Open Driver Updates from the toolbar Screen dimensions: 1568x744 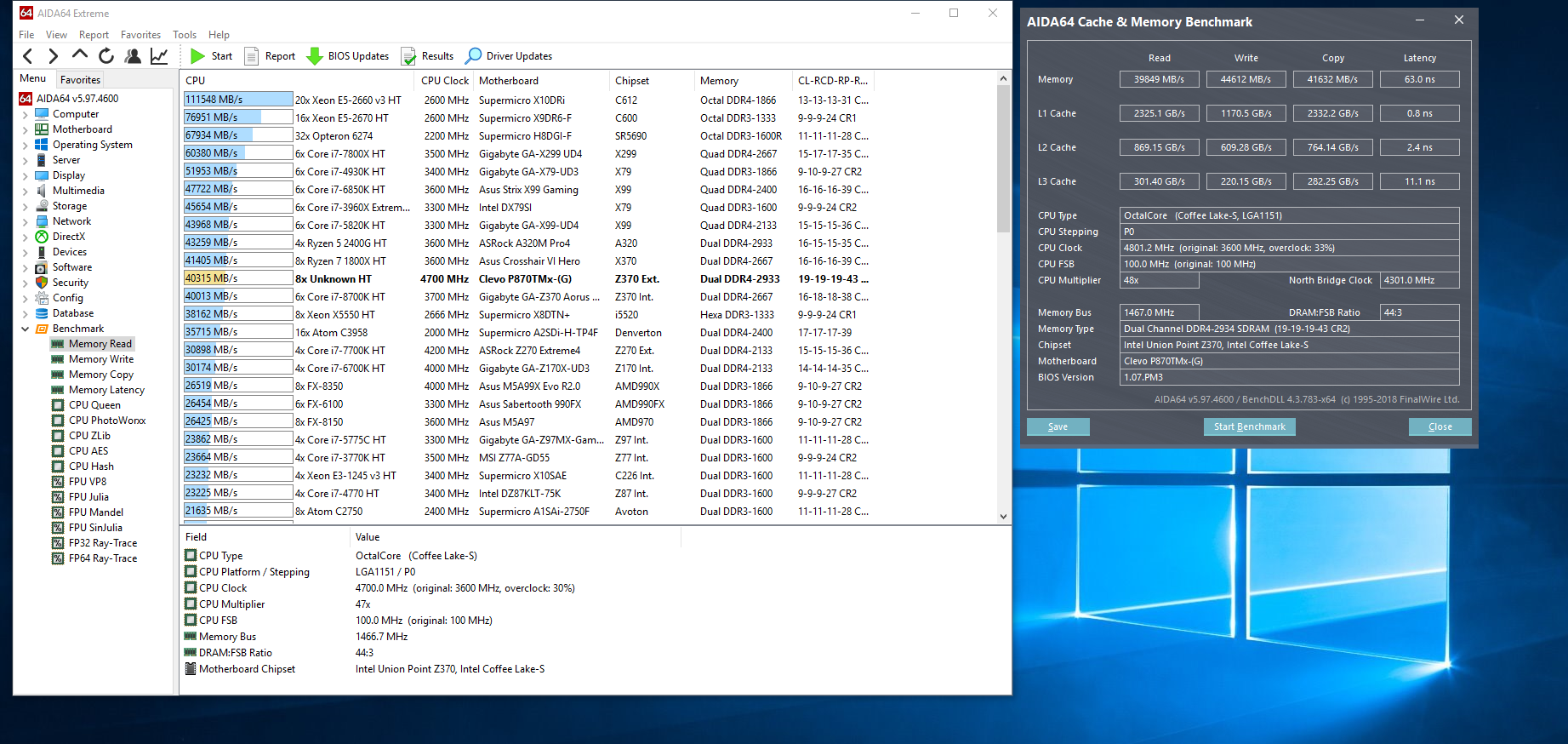(509, 56)
